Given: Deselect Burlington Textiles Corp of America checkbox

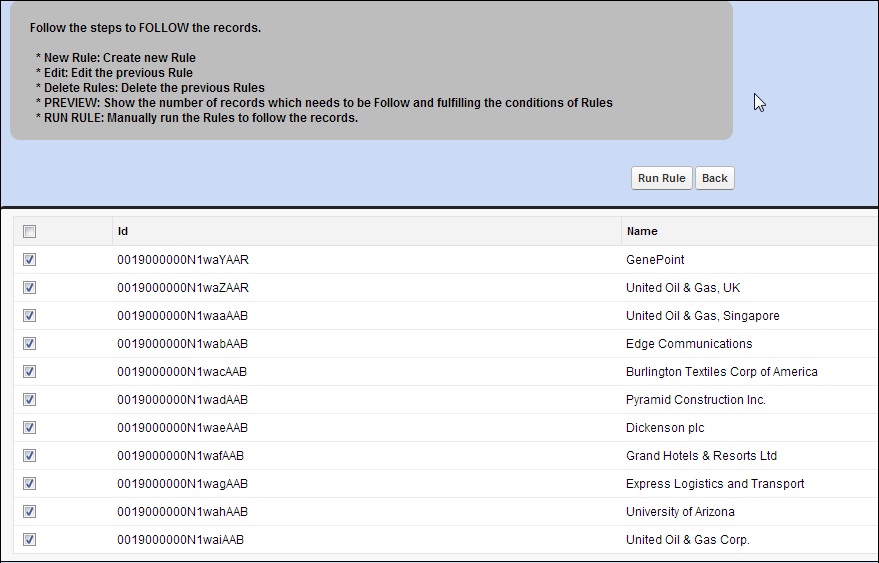Looking at the screenshot, I should (x=29, y=372).
